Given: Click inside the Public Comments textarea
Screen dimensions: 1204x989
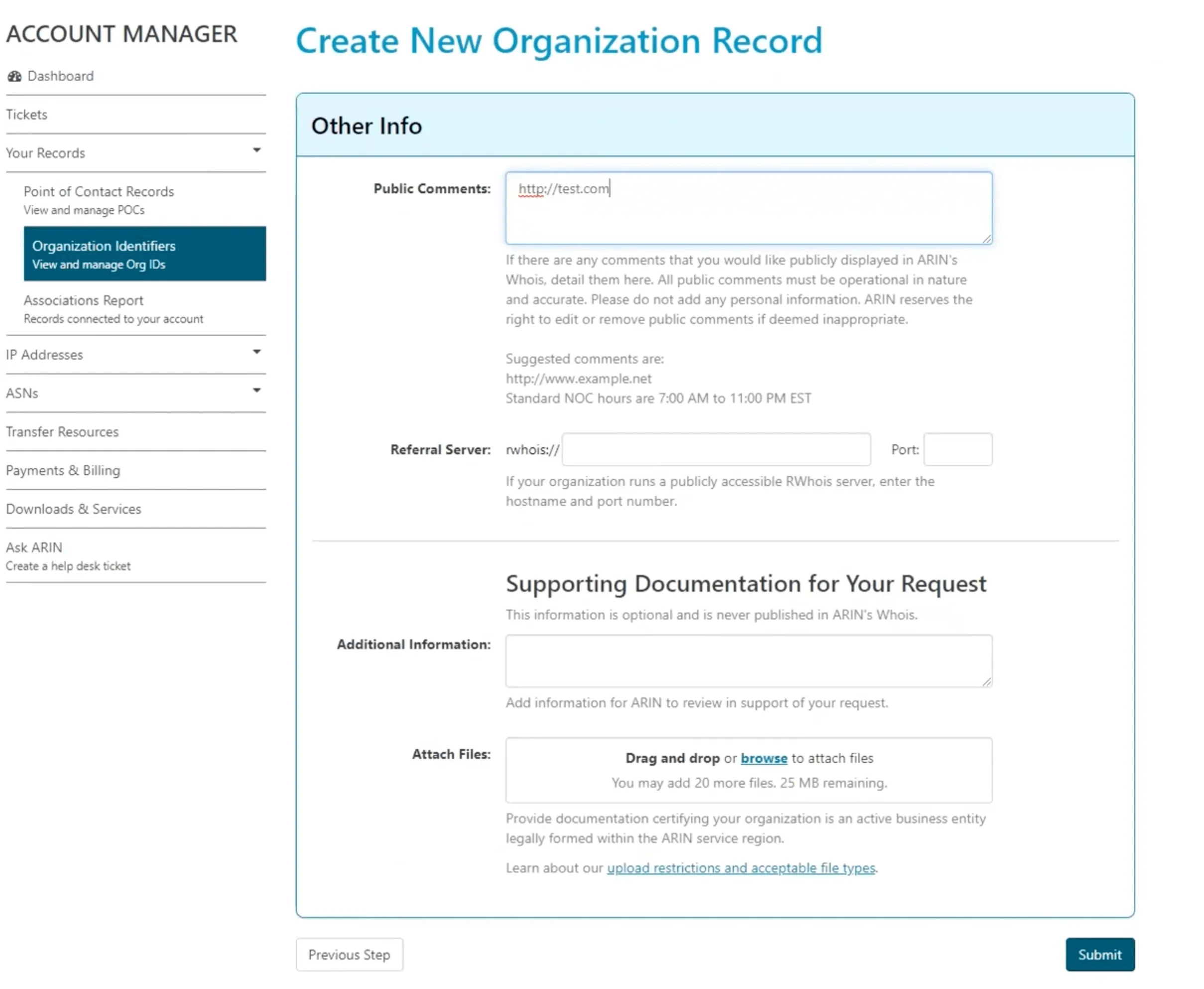Looking at the screenshot, I should [x=748, y=209].
